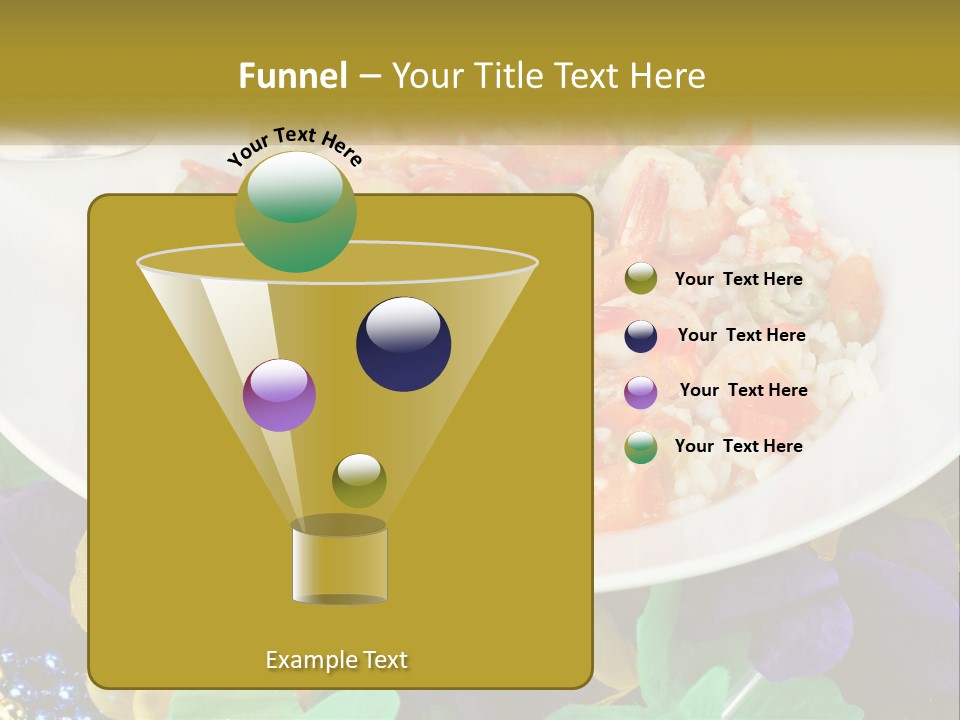Click 'Your Text Here' beside the green bullet
The height and width of the screenshot is (720, 960).
tap(738, 446)
